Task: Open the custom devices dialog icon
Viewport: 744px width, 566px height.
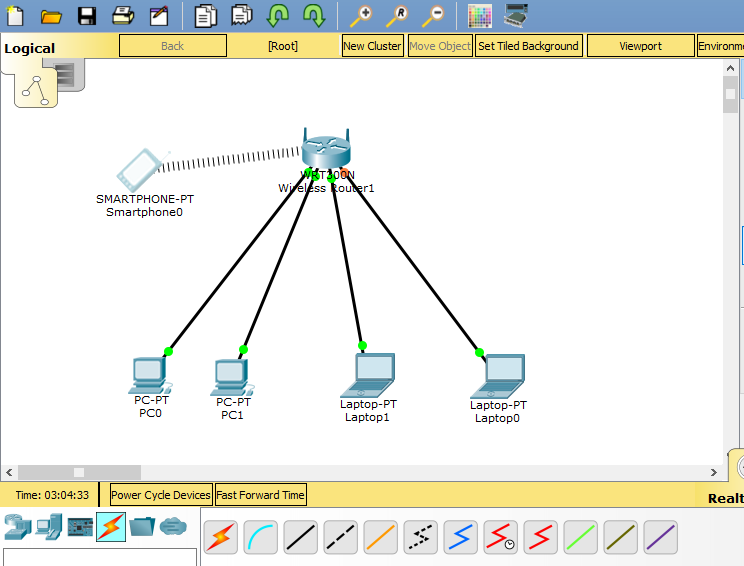Action: [x=516, y=16]
